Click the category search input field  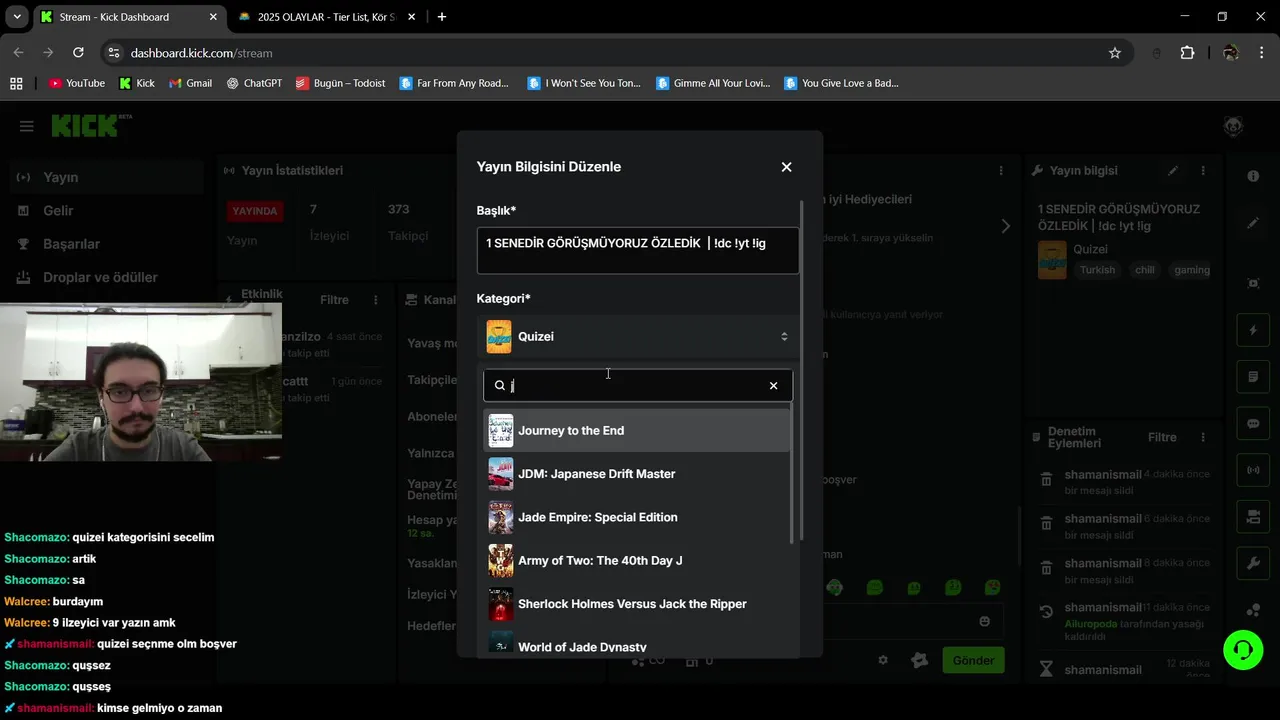click(638, 385)
